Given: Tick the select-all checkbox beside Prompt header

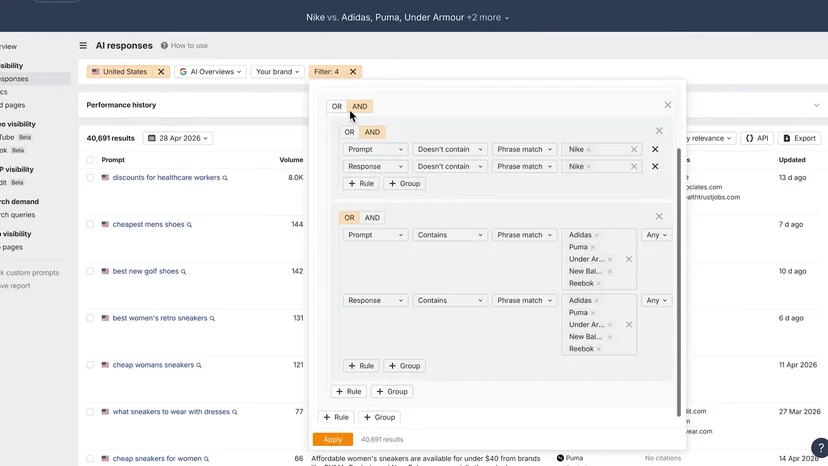Looking at the screenshot, I should coord(90,160).
